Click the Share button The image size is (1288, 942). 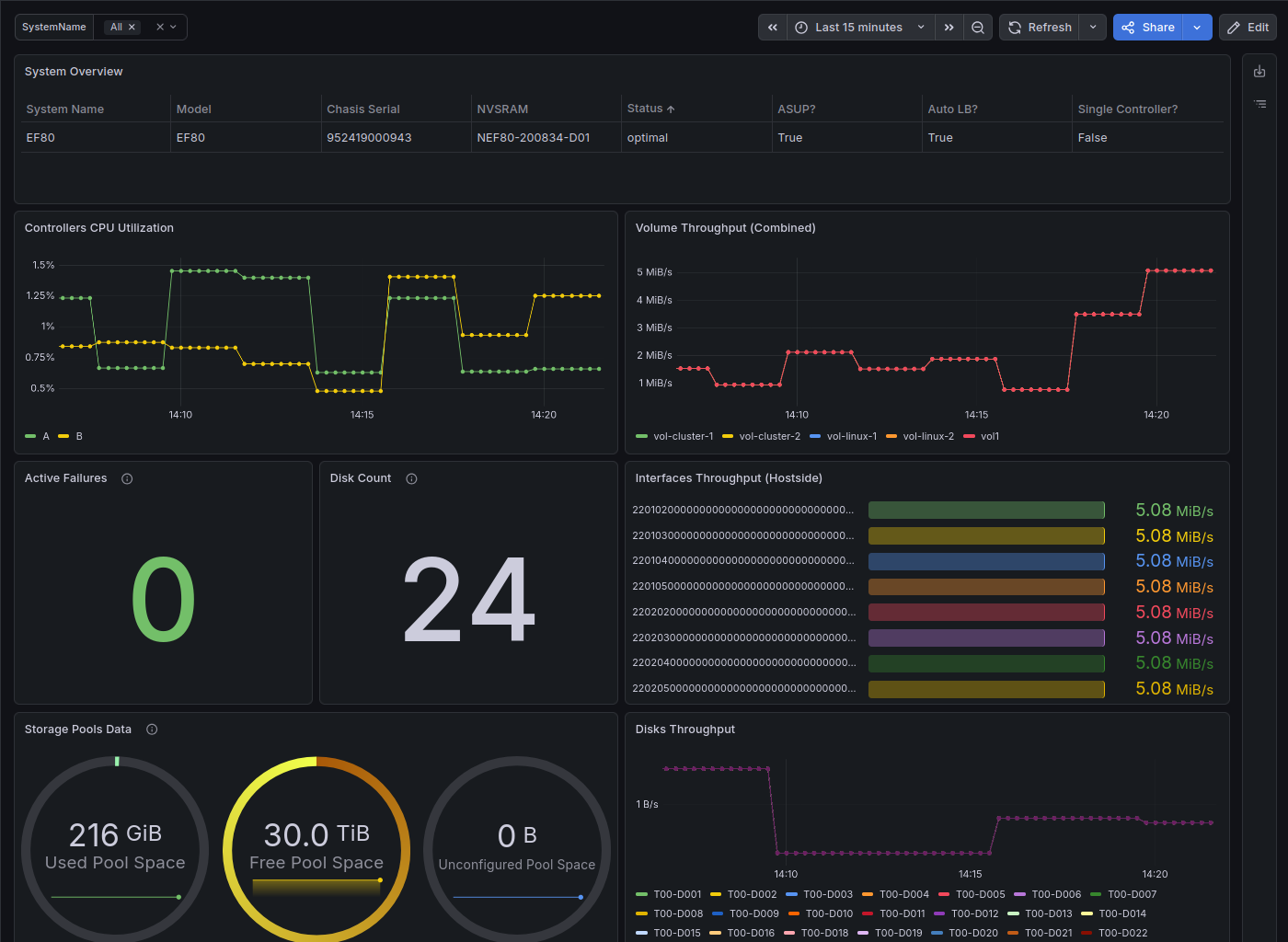pos(1148,28)
